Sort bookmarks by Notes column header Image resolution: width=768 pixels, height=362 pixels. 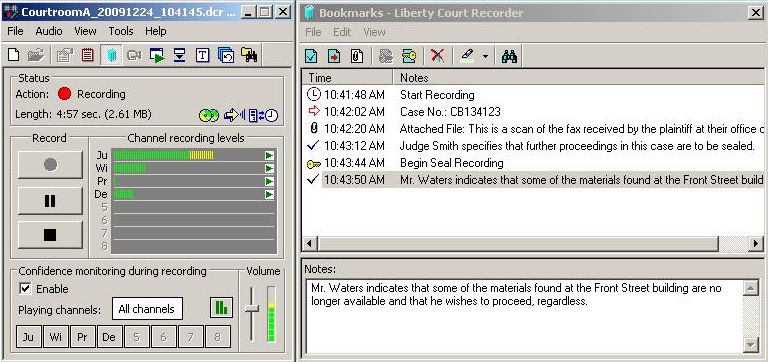(x=578, y=77)
